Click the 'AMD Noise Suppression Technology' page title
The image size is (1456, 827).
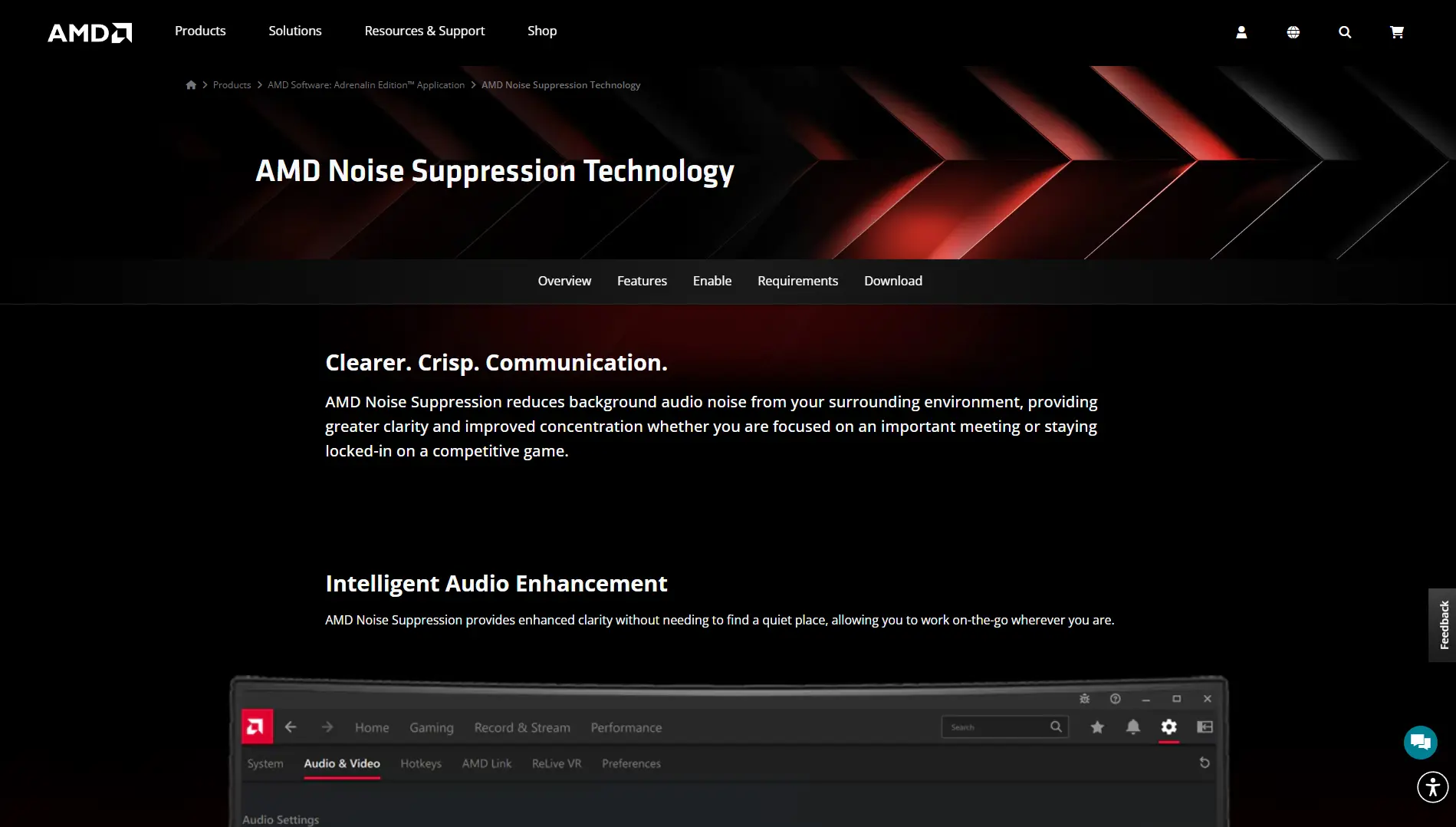495,171
